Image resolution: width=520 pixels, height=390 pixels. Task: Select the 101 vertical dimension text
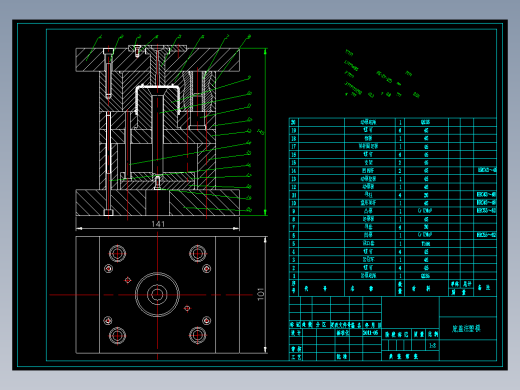[261, 294]
